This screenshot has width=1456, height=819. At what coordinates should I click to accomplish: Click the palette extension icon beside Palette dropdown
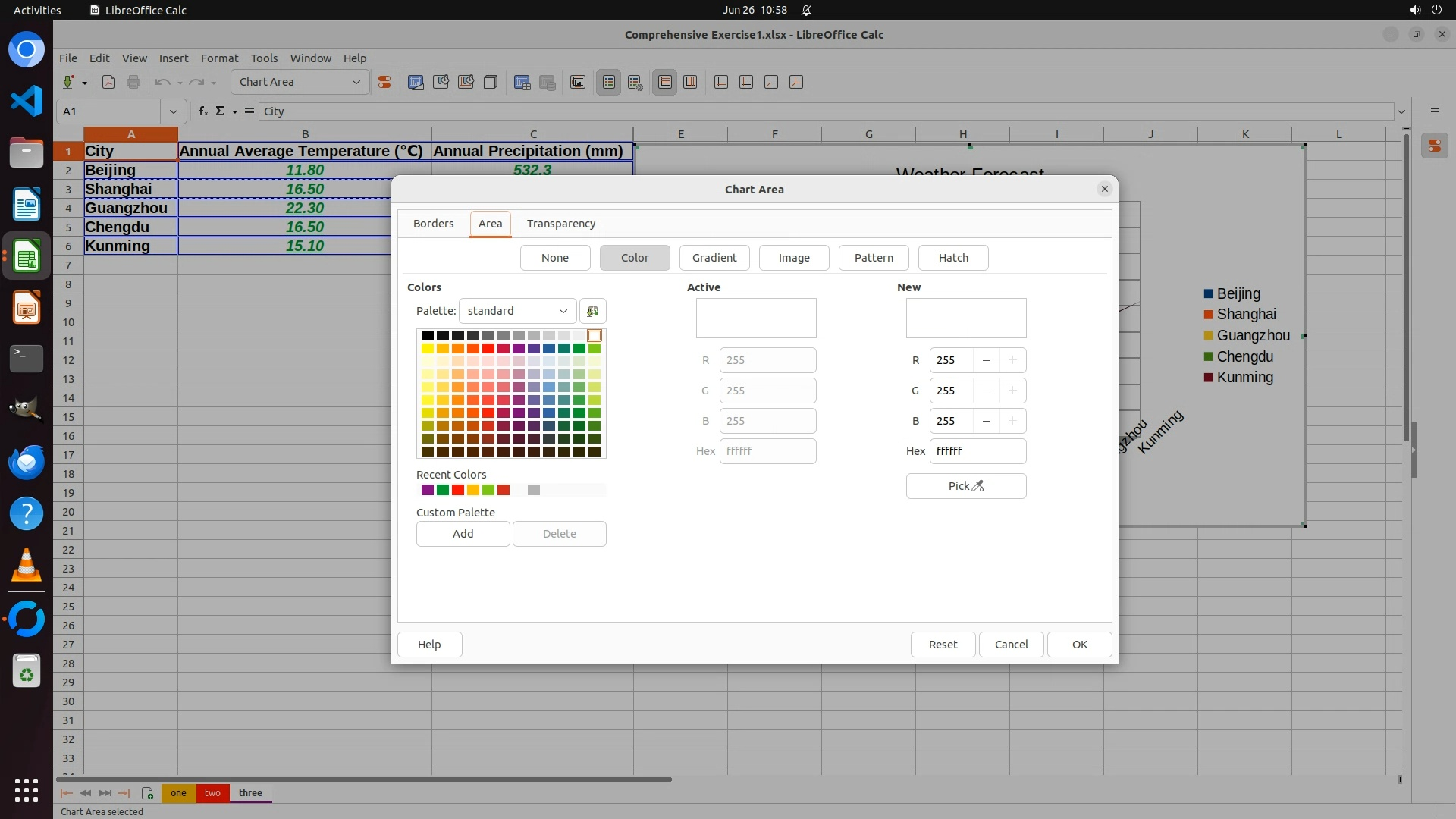[593, 311]
